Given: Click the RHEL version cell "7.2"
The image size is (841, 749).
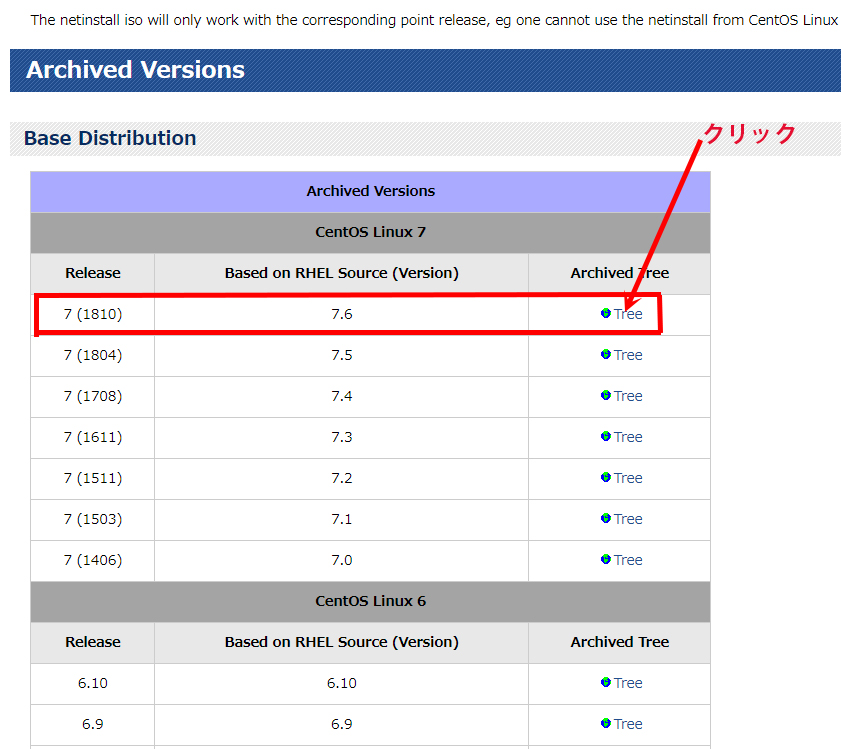Looking at the screenshot, I should [342, 478].
